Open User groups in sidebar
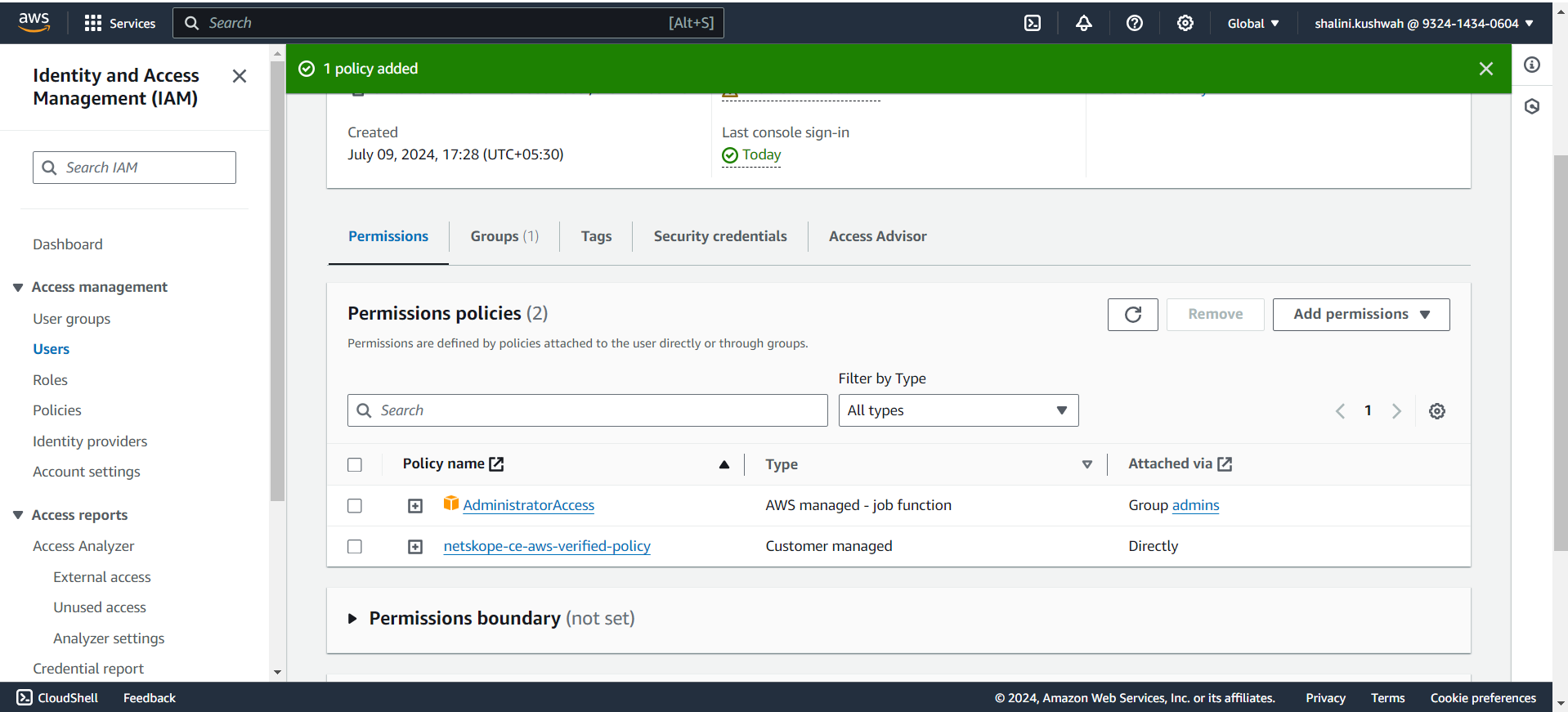 pos(71,319)
